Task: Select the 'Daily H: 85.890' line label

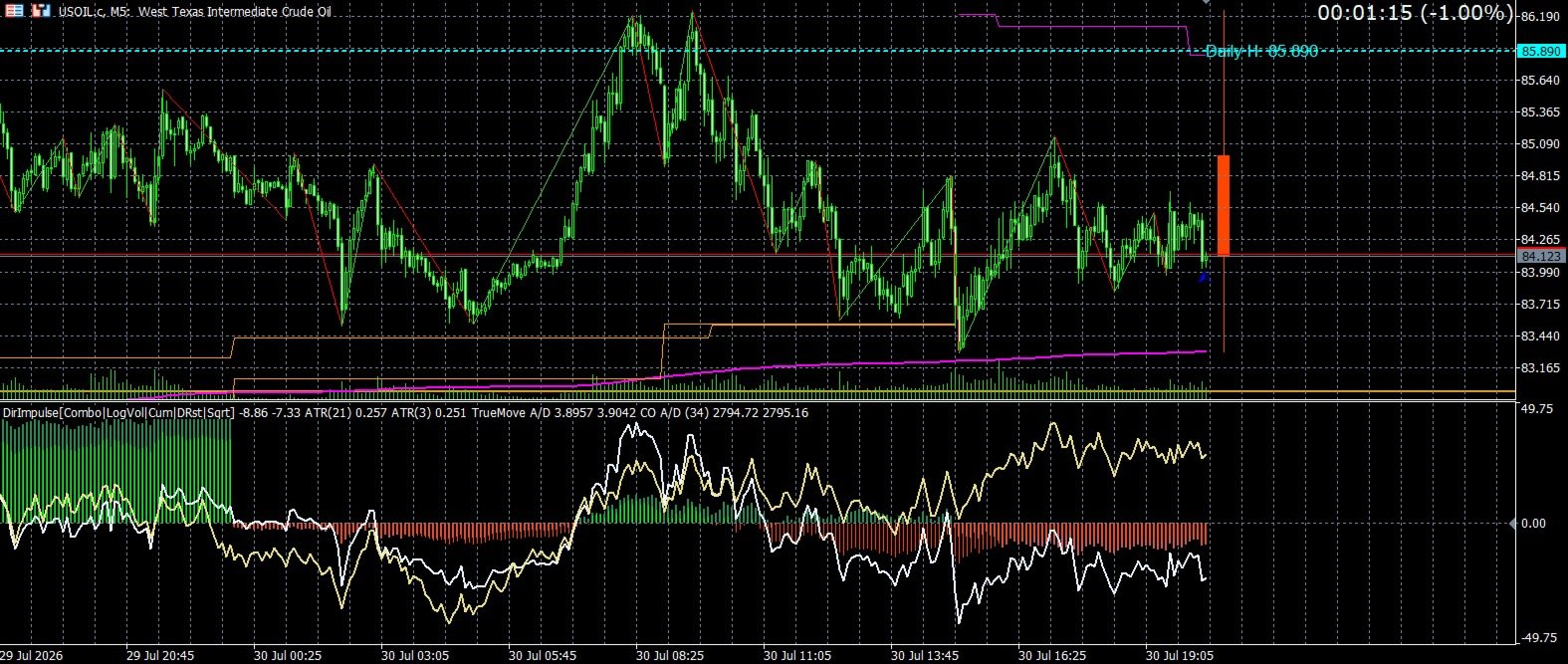Action: [x=1261, y=51]
